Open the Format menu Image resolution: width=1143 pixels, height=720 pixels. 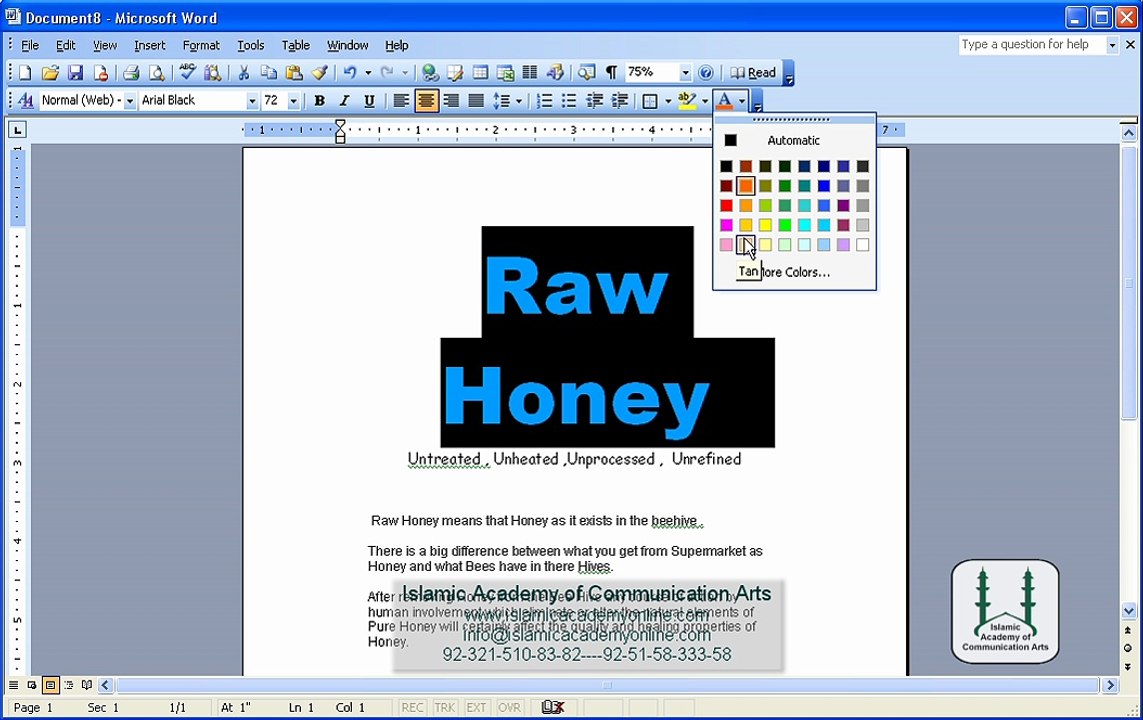coord(201,45)
